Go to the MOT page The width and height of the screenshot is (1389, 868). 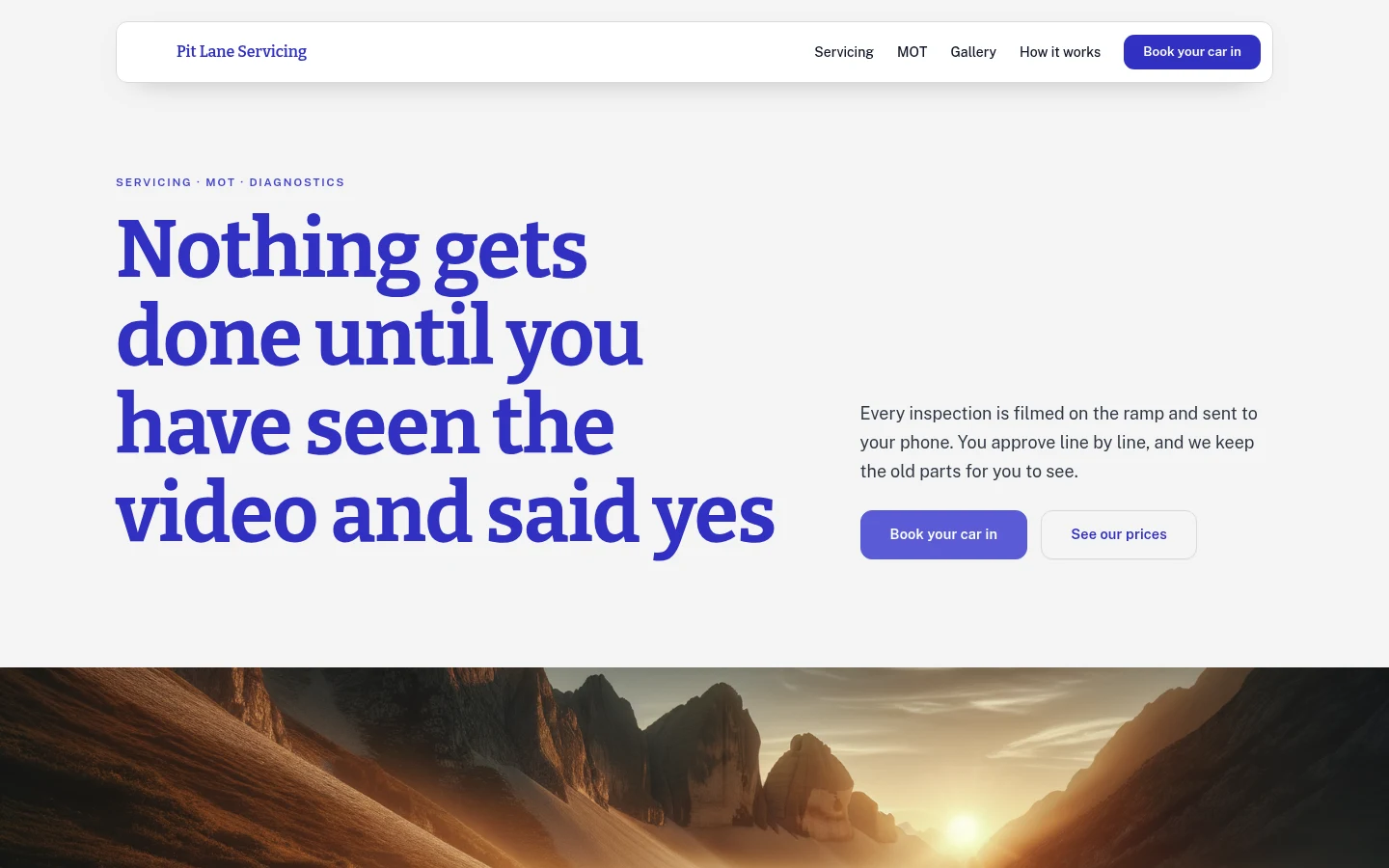pos(912,52)
